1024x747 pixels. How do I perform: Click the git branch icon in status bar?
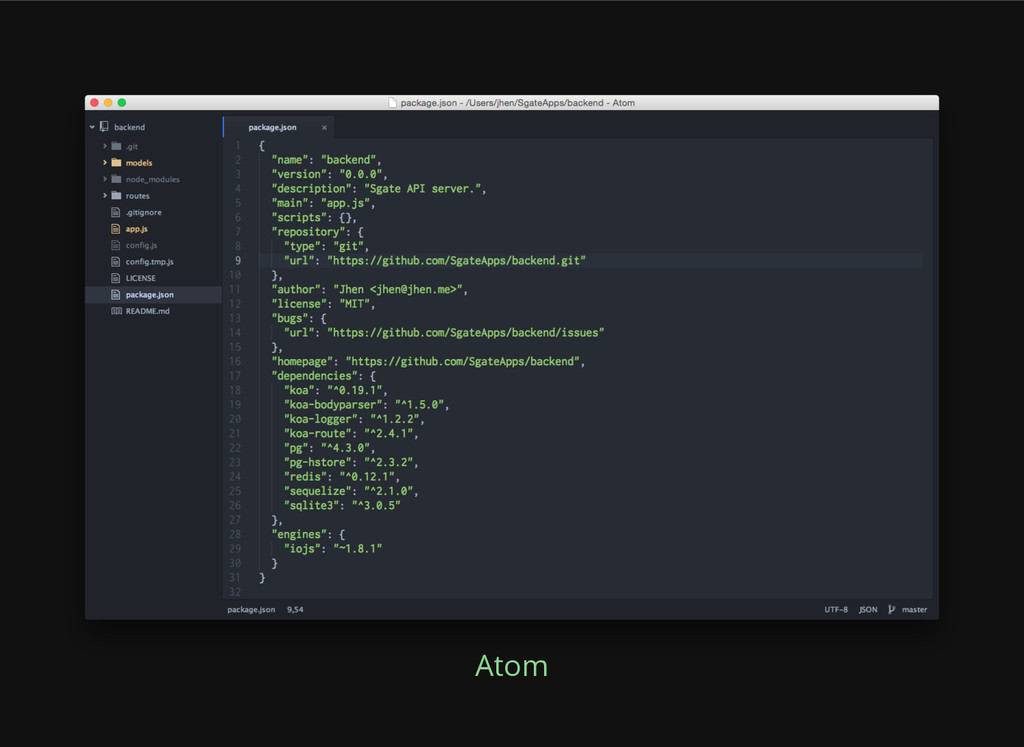891,609
